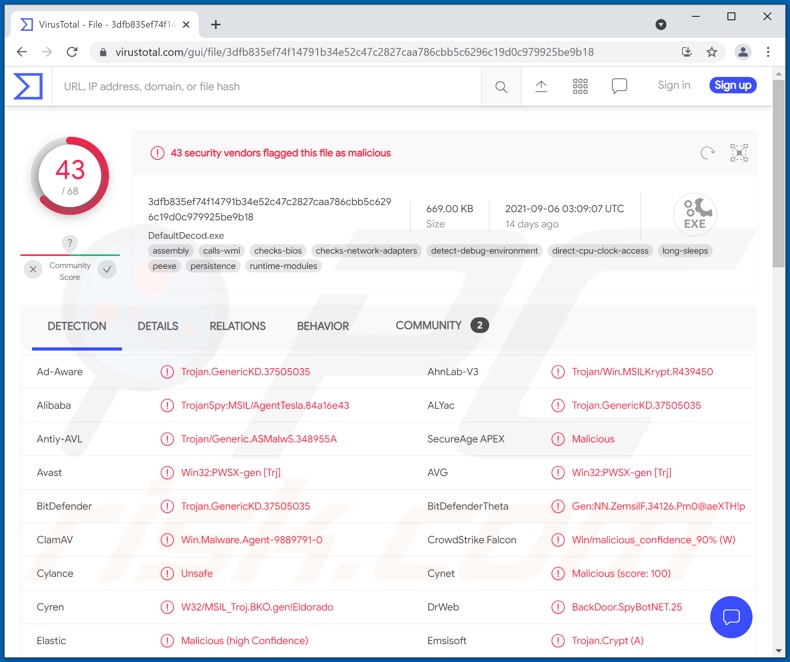The width and height of the screenshot is (790, 662).
Task: Click the alert icon beside DrWeb detection
Action: pos(558,607)
